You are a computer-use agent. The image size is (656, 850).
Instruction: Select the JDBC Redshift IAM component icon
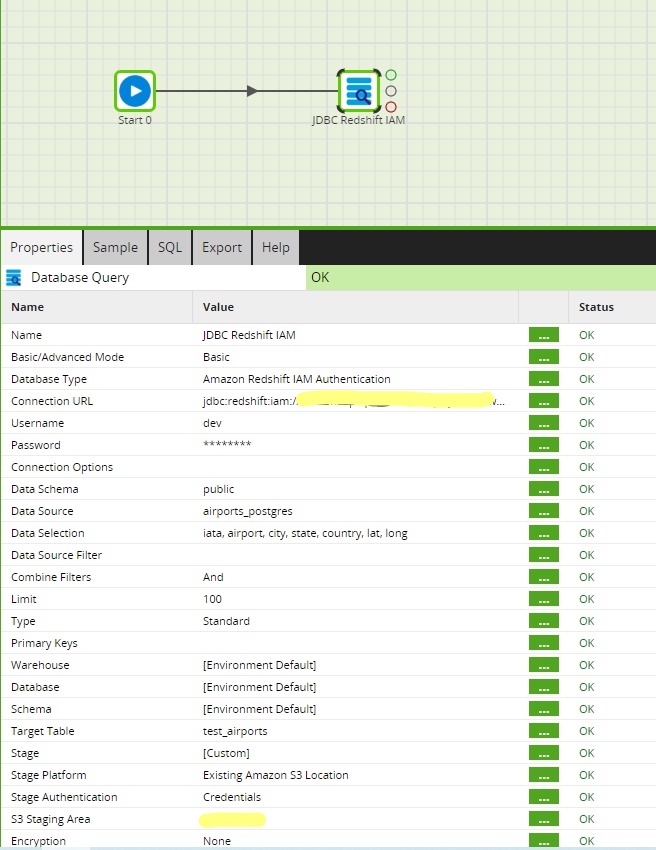click(x=358, y=91)
